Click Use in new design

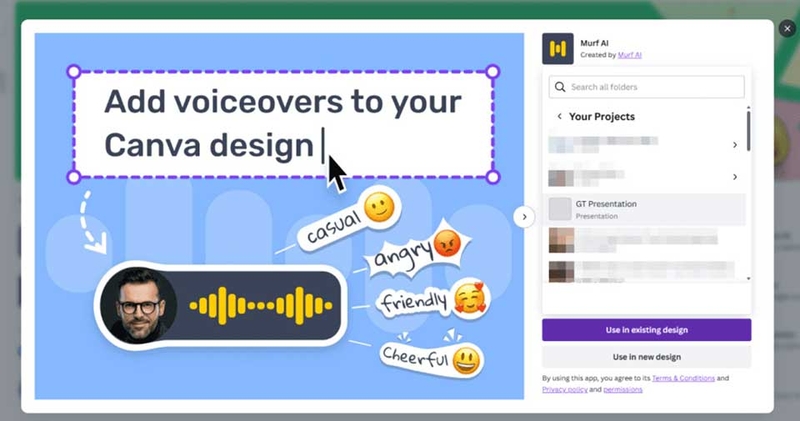(646, 357)
